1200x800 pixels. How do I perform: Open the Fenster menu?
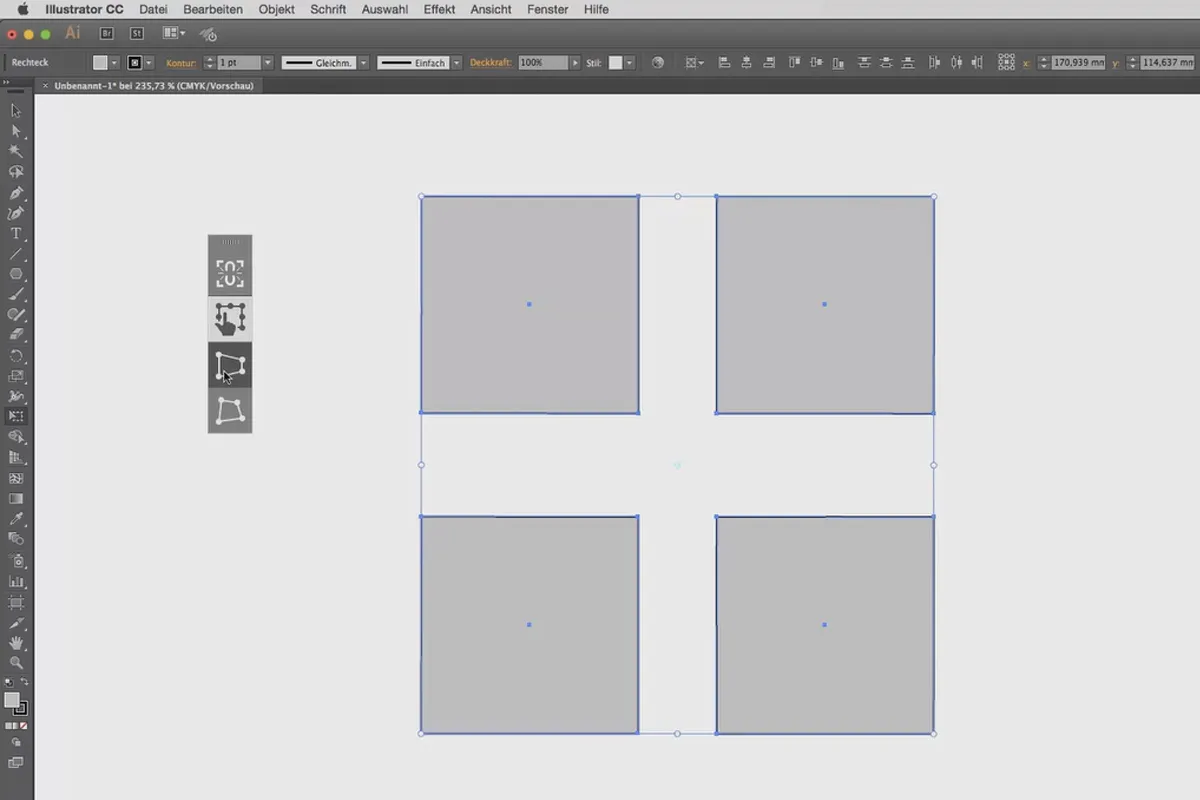548,9
